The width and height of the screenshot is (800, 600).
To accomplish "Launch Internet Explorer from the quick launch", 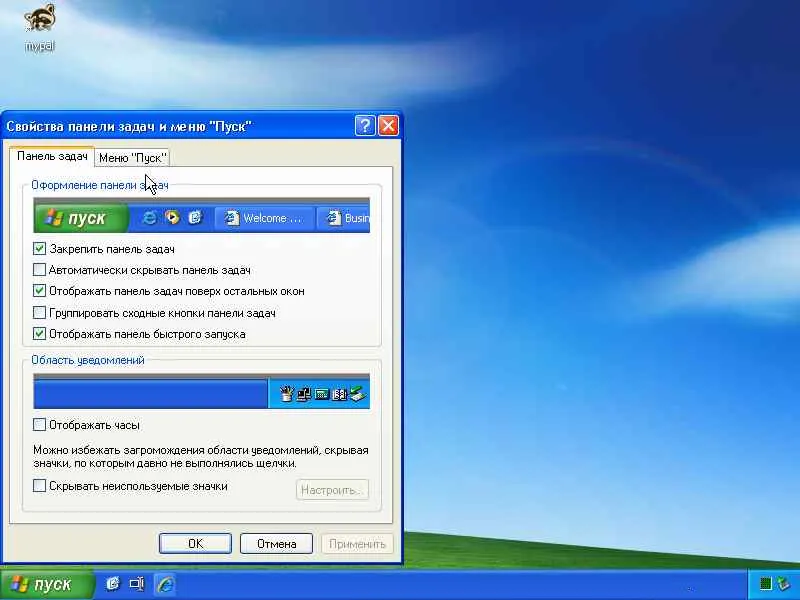I will pos(165,584).
